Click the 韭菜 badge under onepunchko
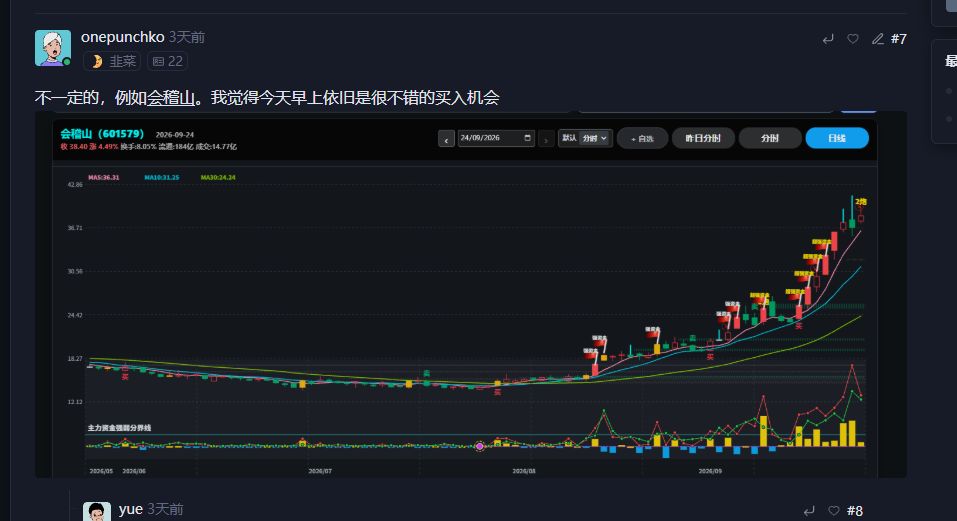 click(112, 61)
